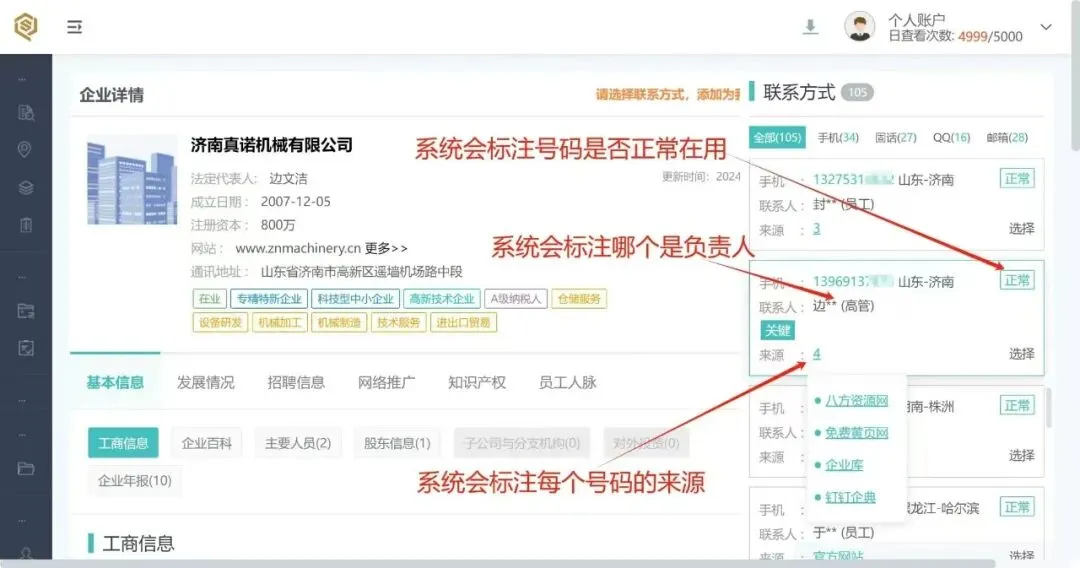Click 正常 badge on 1396913 card
Image resolution: width=1080 pixels, height=568 pixels.
click(1017, 280)
